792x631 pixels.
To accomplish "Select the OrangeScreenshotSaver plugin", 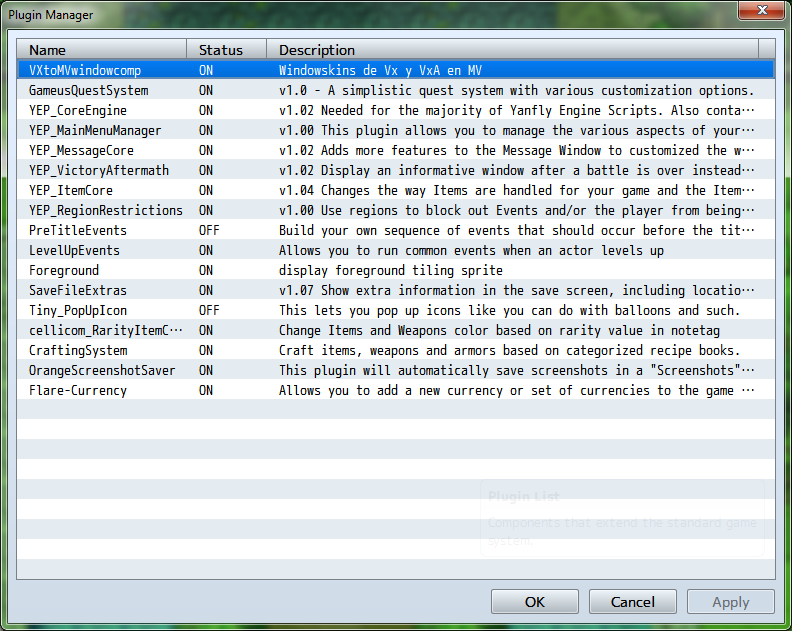I will pos(395,370).
